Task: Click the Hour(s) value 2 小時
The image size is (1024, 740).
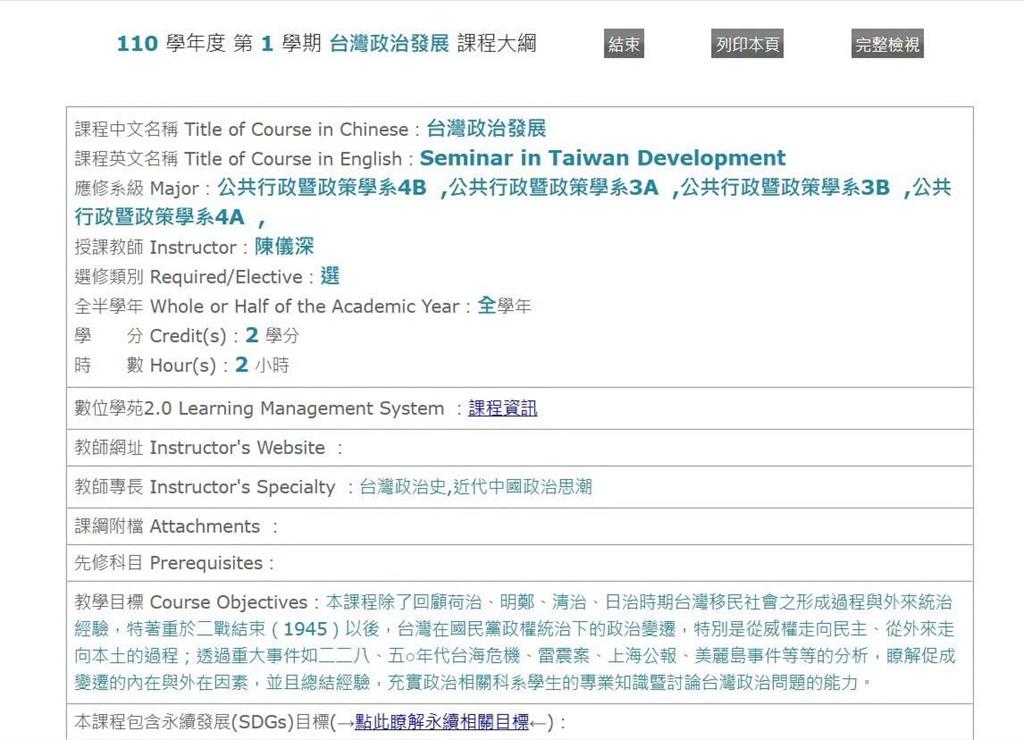Action: pyautogui.click(x=262, y=364)
